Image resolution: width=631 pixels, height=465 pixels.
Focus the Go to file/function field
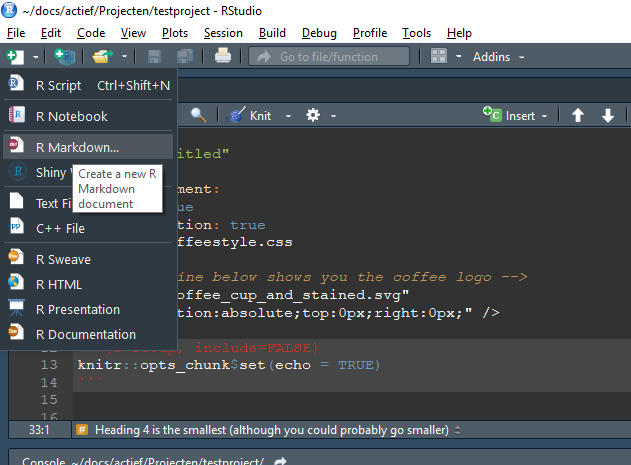tap(329, 56)
